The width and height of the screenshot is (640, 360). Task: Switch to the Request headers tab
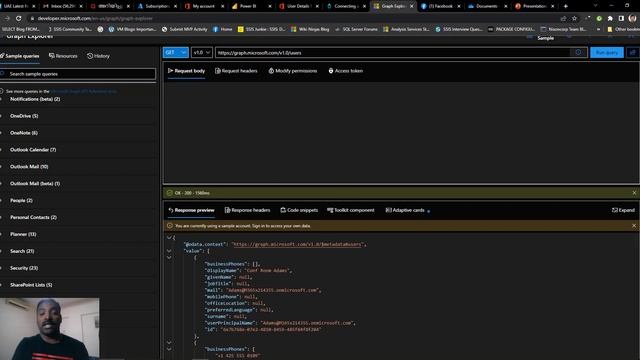point(236,71)
